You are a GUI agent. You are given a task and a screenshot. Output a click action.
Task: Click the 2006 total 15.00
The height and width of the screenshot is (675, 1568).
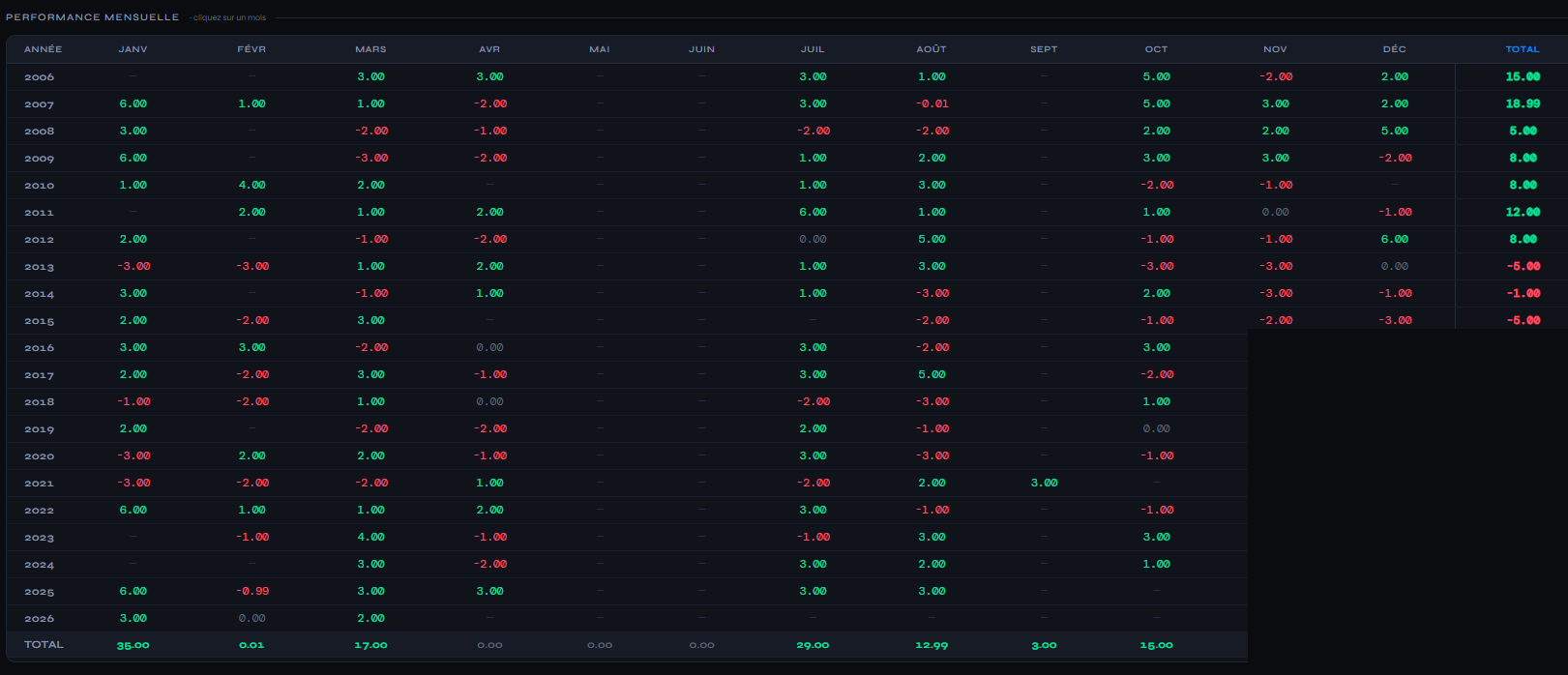point(1523,76)
